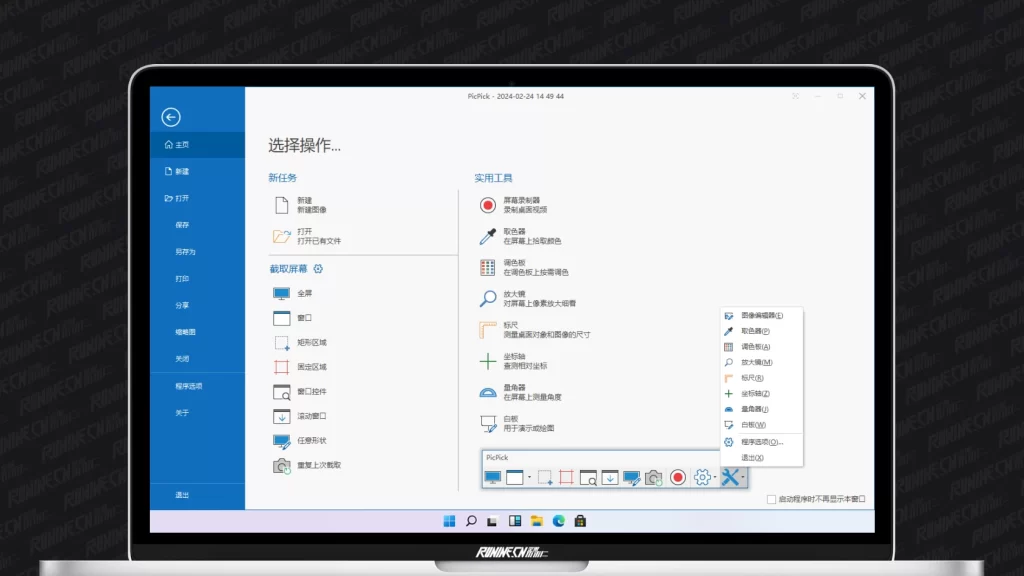Open 调色板 color palette in the 实用工具 list
The image size is (1024, 576).
click(x=488, y=267)
